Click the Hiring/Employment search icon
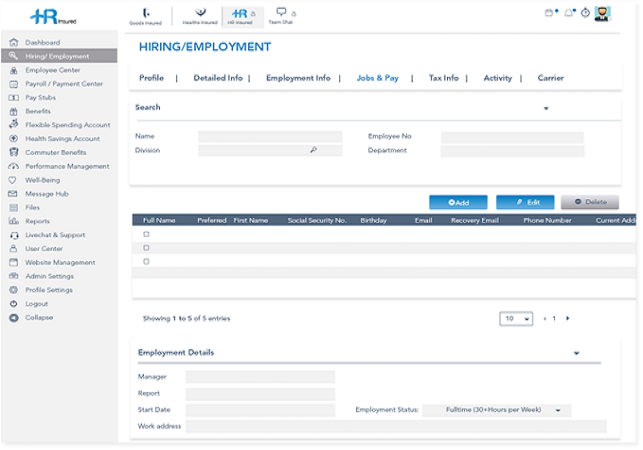The image size is (643, 450). (x=14, y=56)
